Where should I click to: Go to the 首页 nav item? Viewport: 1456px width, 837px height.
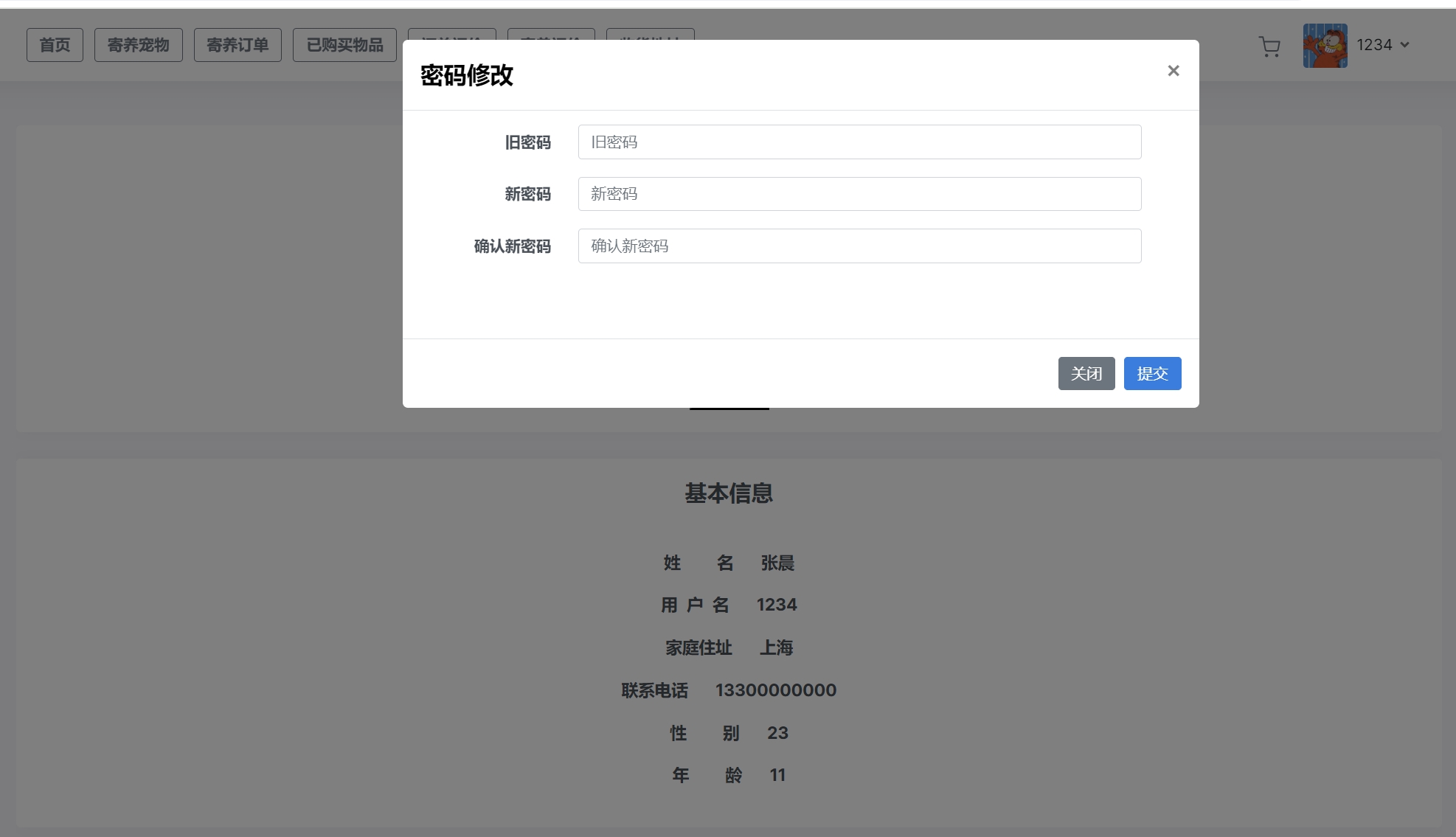pyautogui.click(x=55, y=45)
